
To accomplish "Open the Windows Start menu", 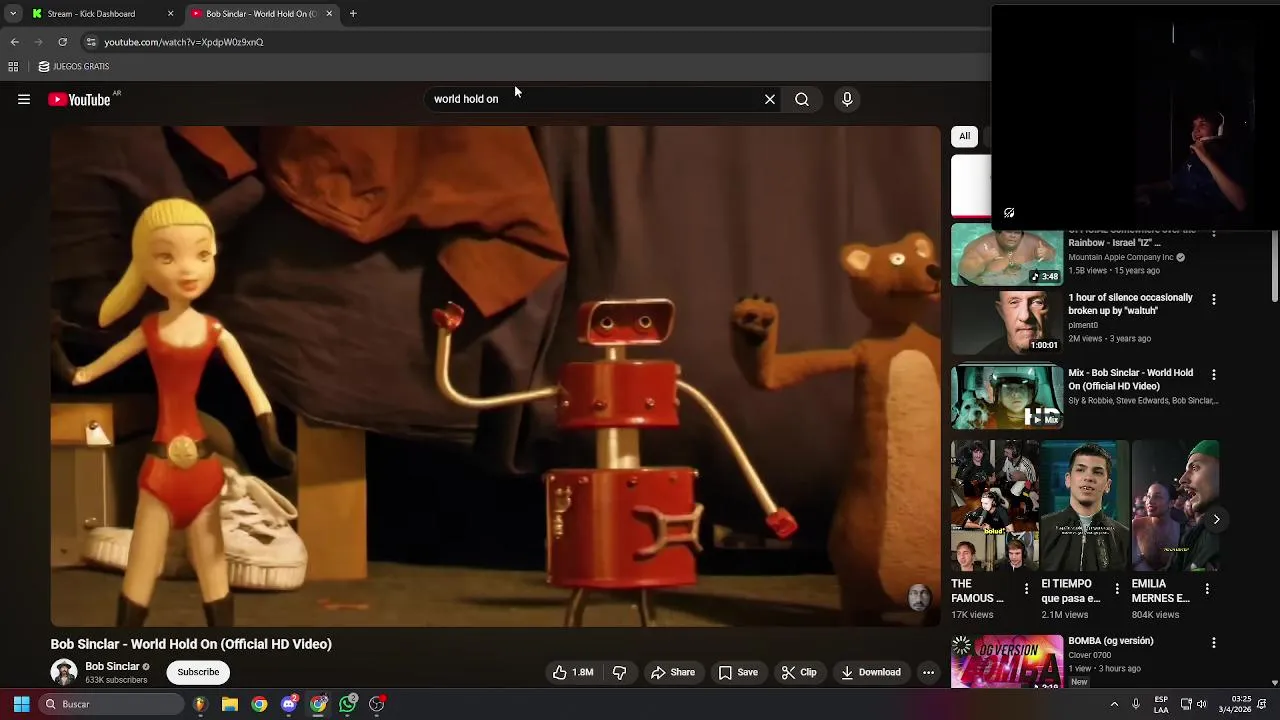I will 21,704.
